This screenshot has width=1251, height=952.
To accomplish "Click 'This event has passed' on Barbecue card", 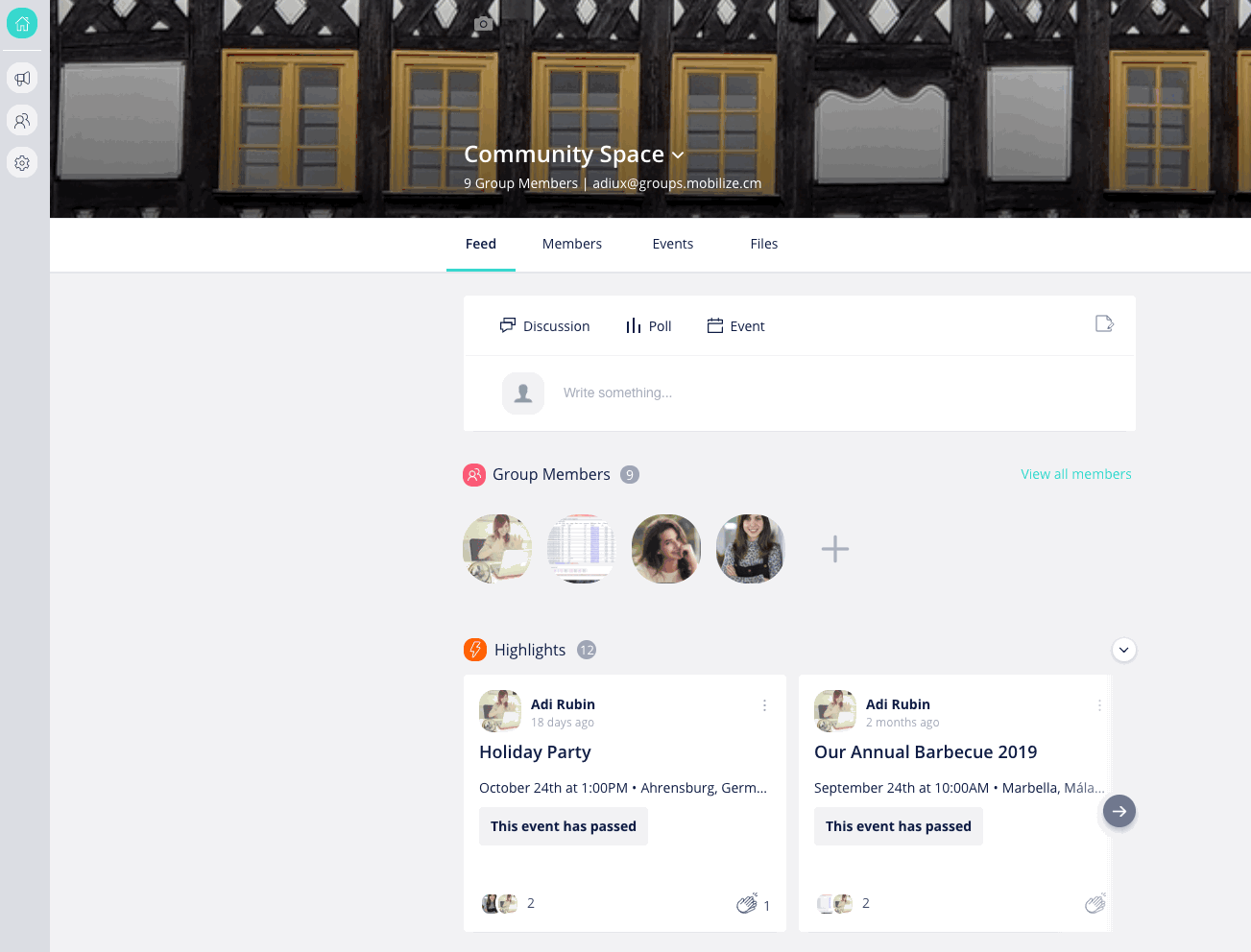I will pos(899,826).
